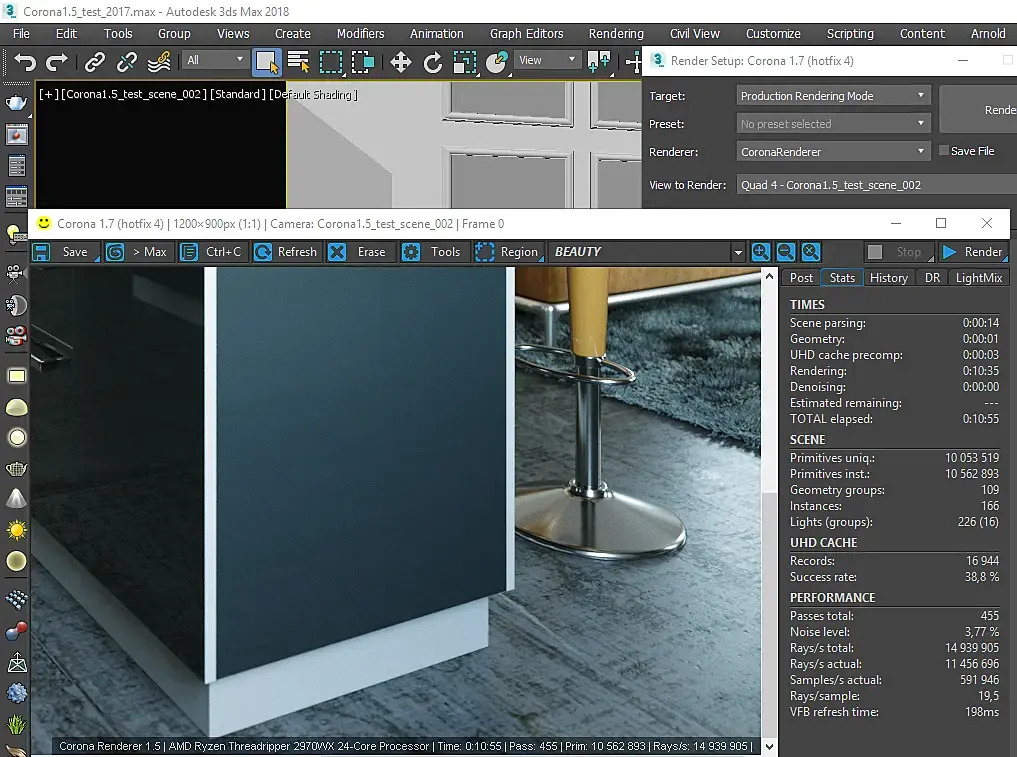This screenshot has width=1017, height=757.
Task: Toggle the Region render button
Action: pyautogui.click(x=507, y=252)
